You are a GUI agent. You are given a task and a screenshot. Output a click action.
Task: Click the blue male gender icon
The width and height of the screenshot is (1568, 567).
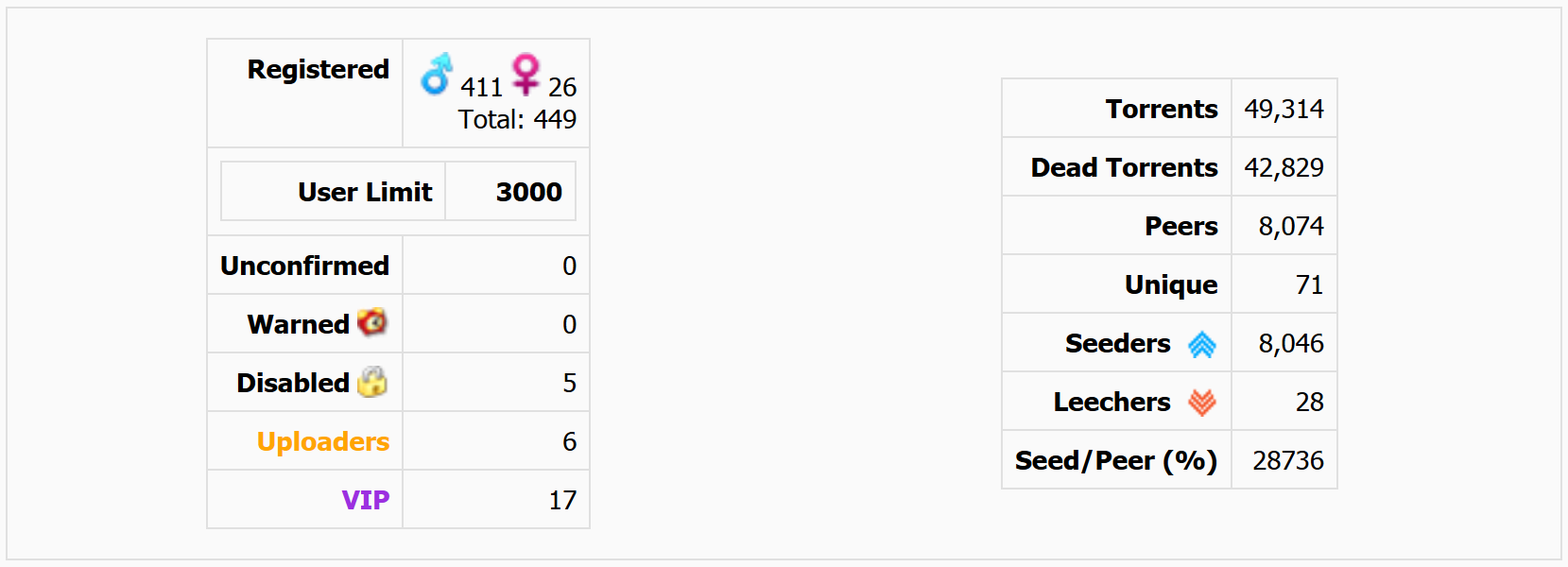(437, 74)
